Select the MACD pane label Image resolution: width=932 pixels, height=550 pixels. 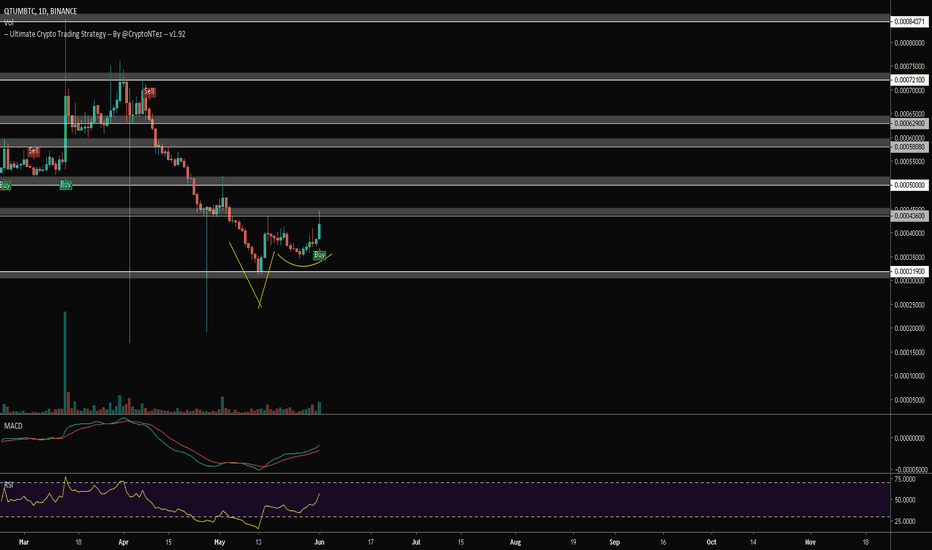(13, 426)
